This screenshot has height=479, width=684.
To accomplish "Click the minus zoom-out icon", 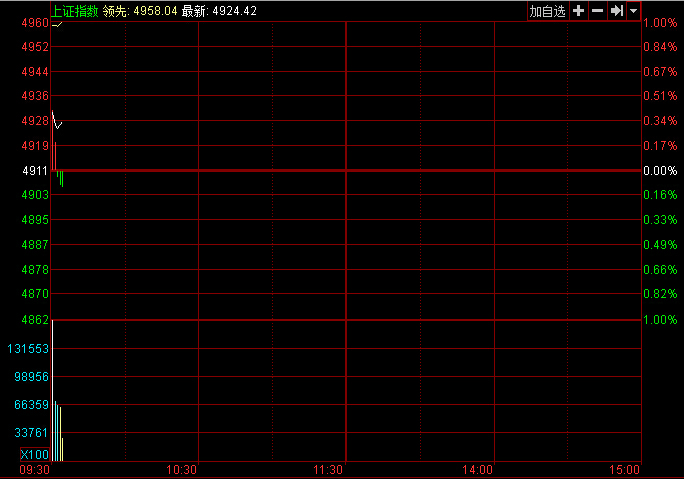I will [x=597, y=11].
